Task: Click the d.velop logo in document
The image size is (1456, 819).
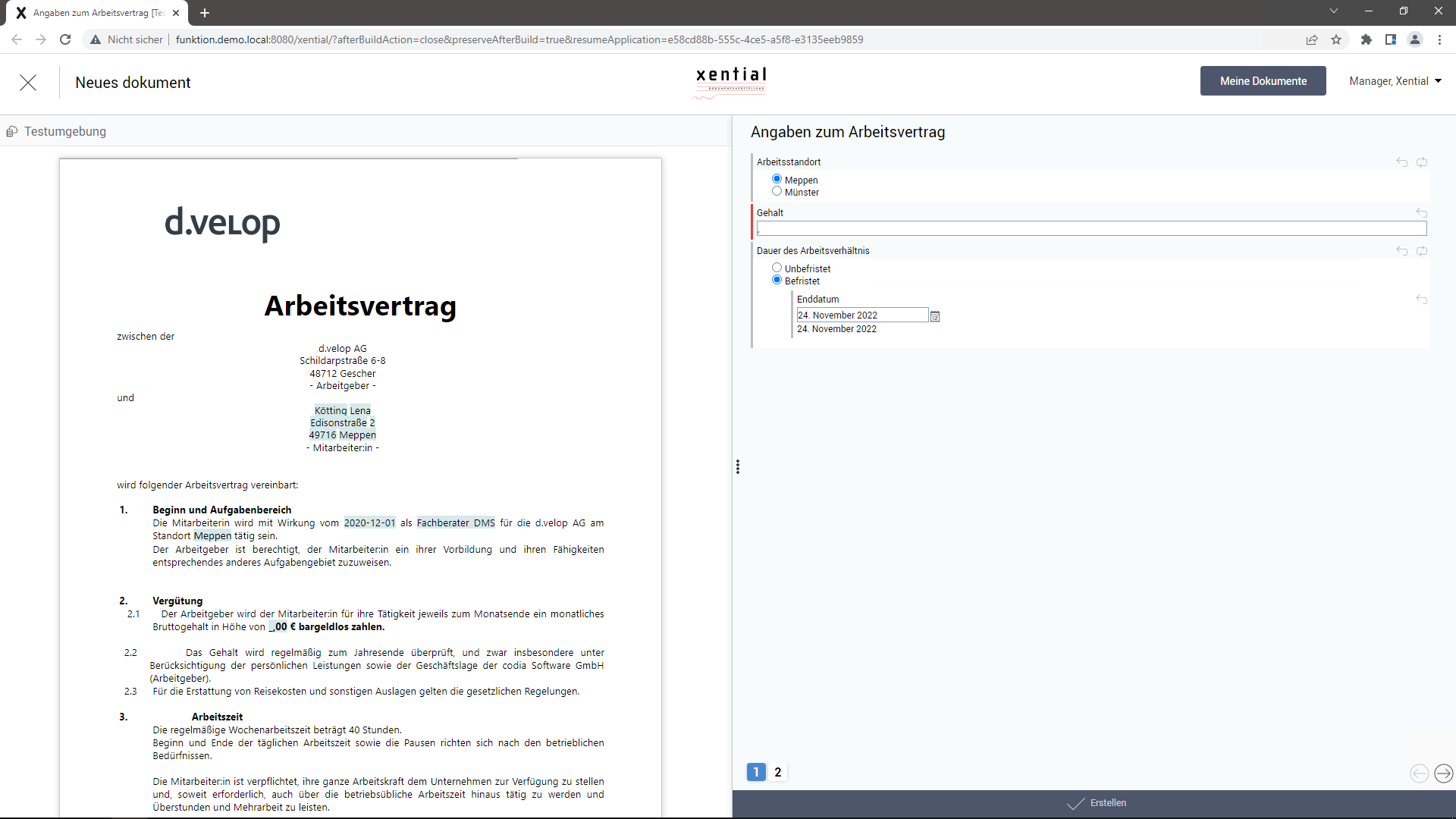Action: [222, 223]
